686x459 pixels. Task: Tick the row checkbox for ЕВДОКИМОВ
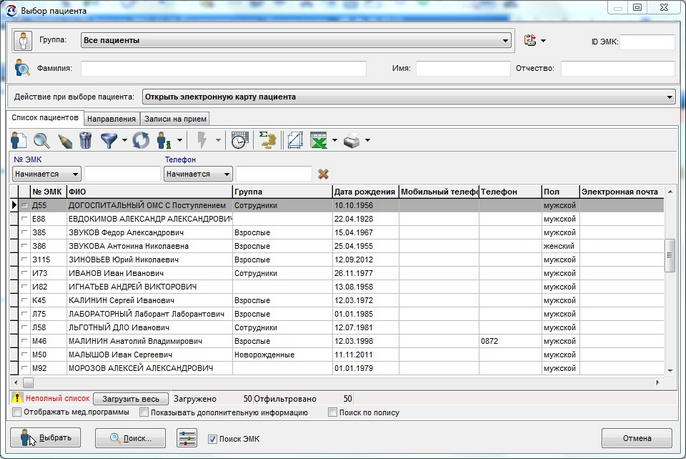point(24,219)
